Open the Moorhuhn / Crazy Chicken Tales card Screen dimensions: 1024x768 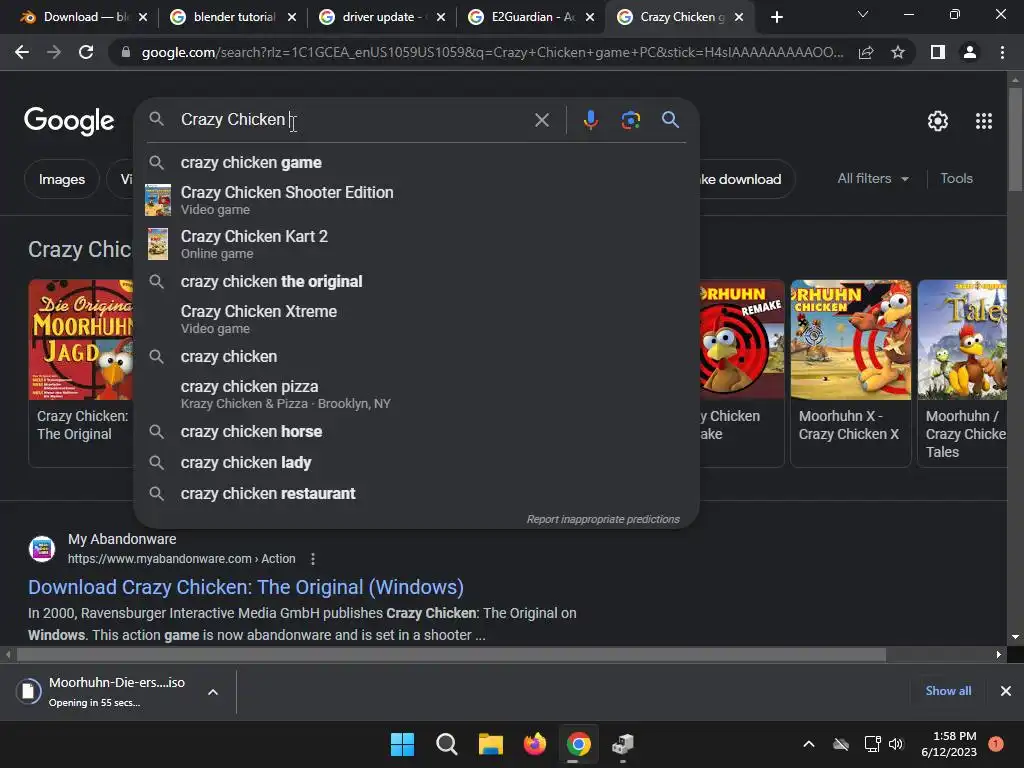(x=962, y=373)
